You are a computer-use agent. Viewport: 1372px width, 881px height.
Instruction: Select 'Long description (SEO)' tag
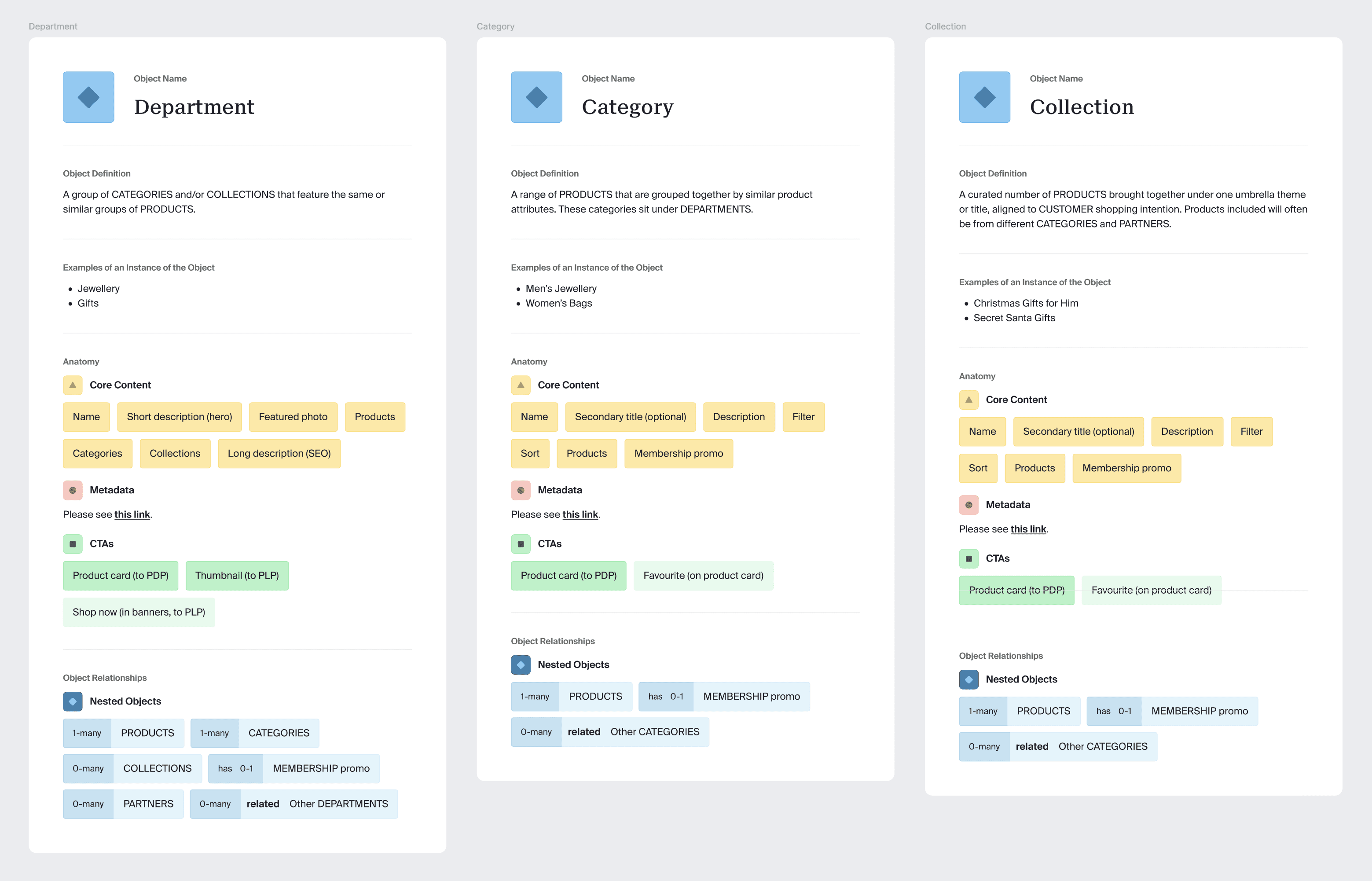(x=279, y=454)
